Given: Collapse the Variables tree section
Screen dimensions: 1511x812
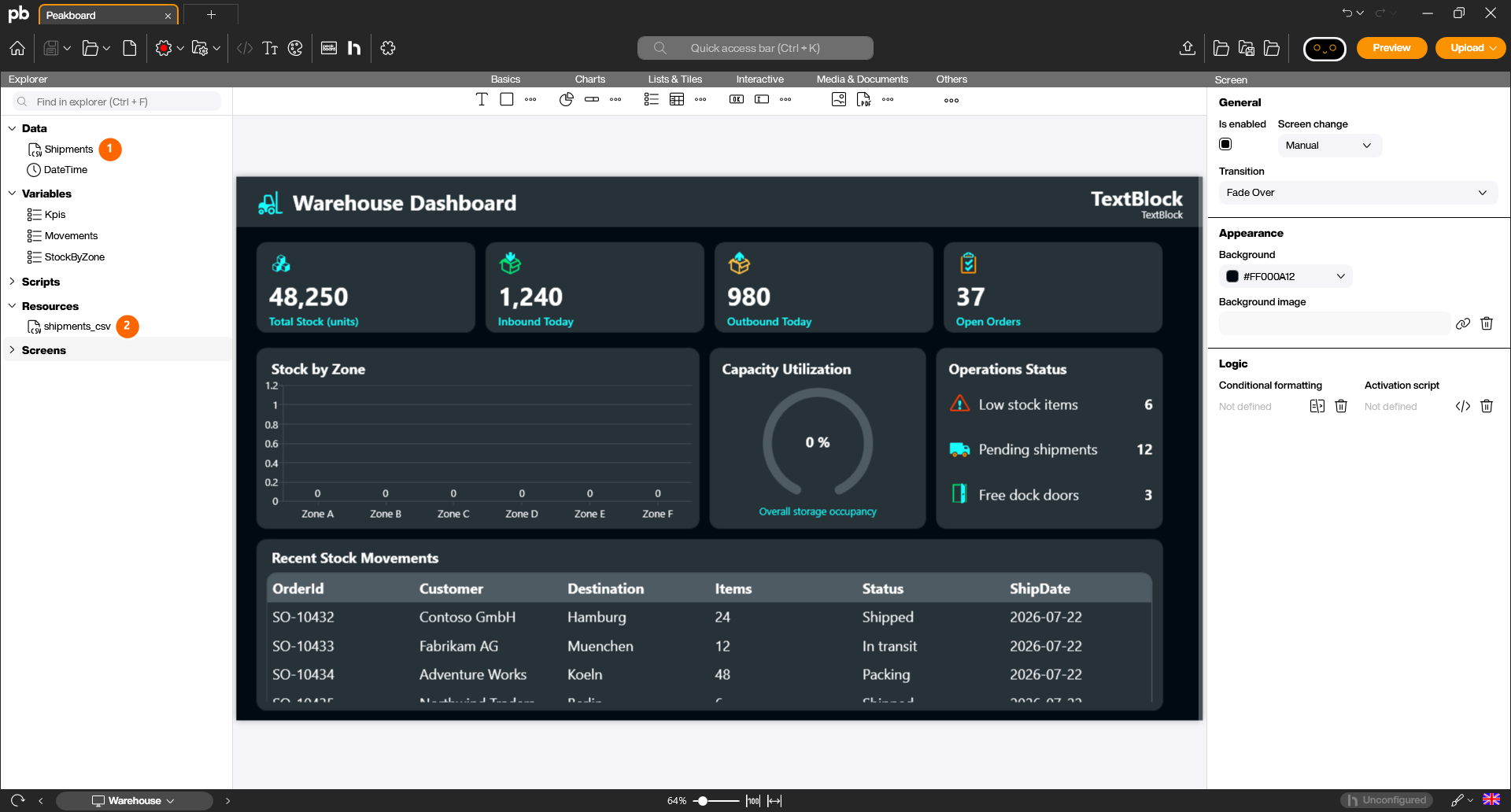Looking at the screenshot, I should click(x=12, y=194).
